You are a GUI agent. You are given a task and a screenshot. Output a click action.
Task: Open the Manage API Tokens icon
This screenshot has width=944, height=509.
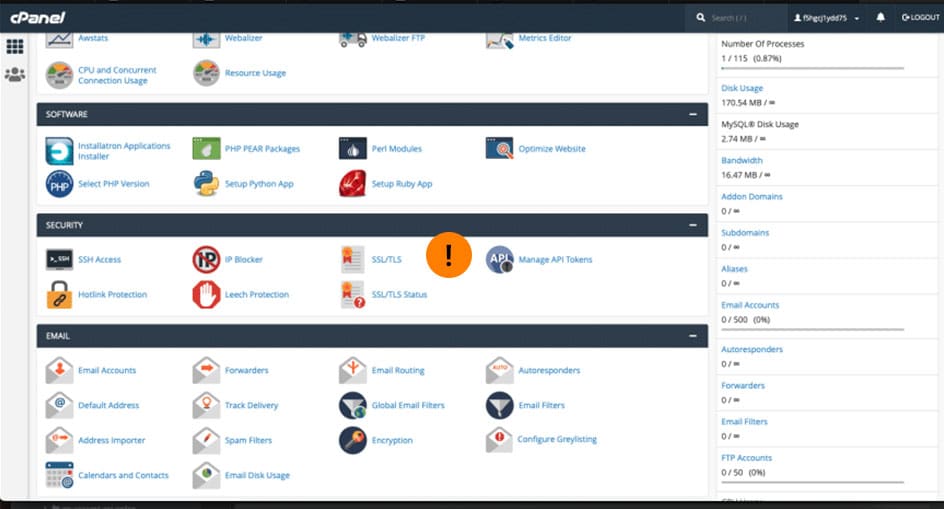[x=500, y=260]
